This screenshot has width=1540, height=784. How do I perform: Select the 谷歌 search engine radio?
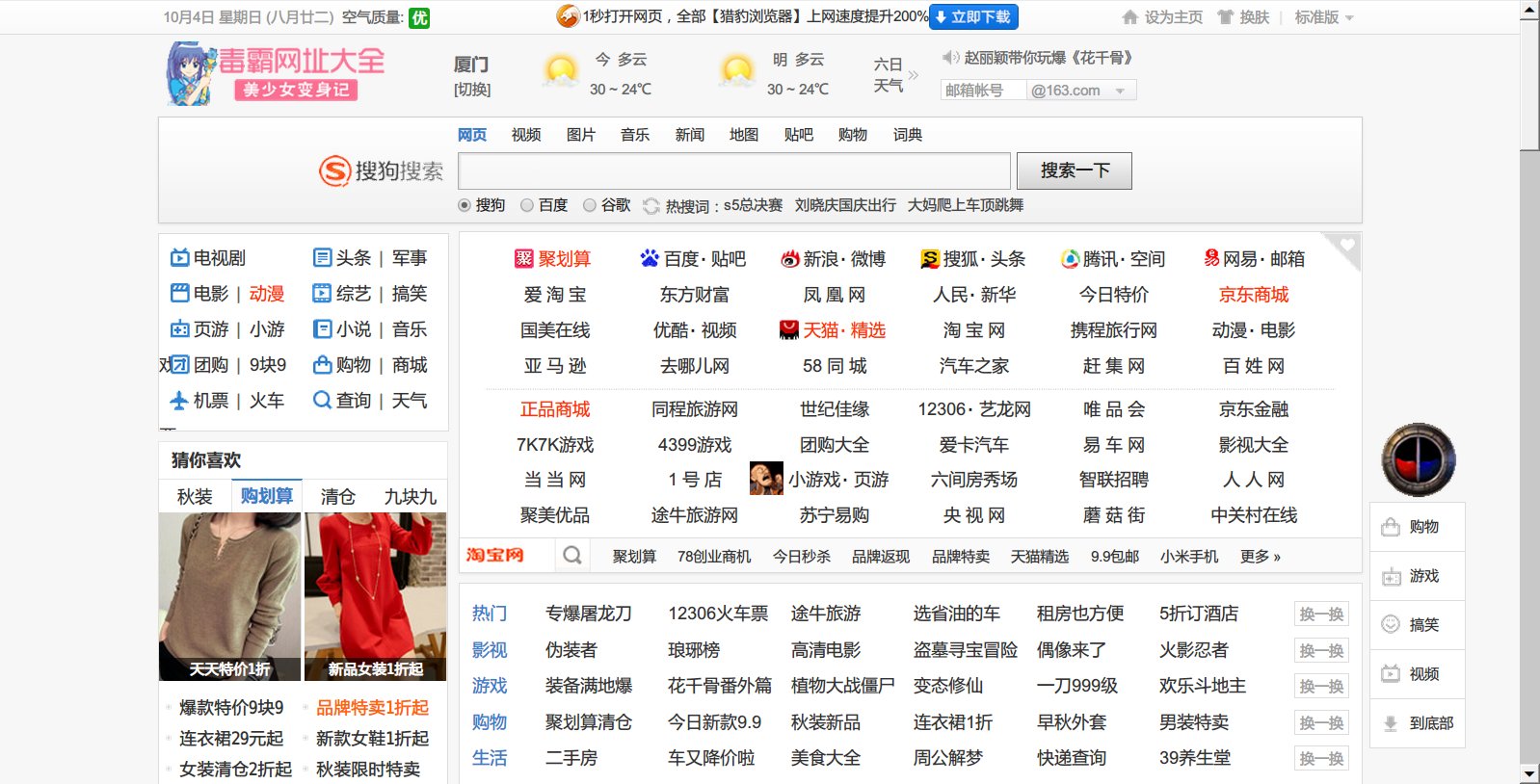pyautogui.click(x=590, y=205)
